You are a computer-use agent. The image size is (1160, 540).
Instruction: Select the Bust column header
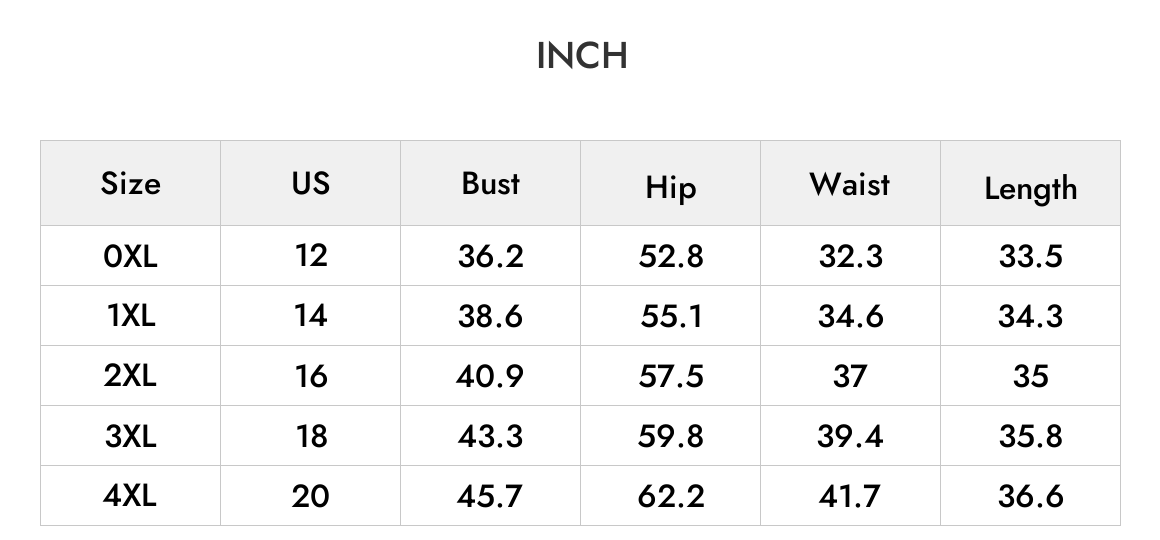click(x=490, y=183)
